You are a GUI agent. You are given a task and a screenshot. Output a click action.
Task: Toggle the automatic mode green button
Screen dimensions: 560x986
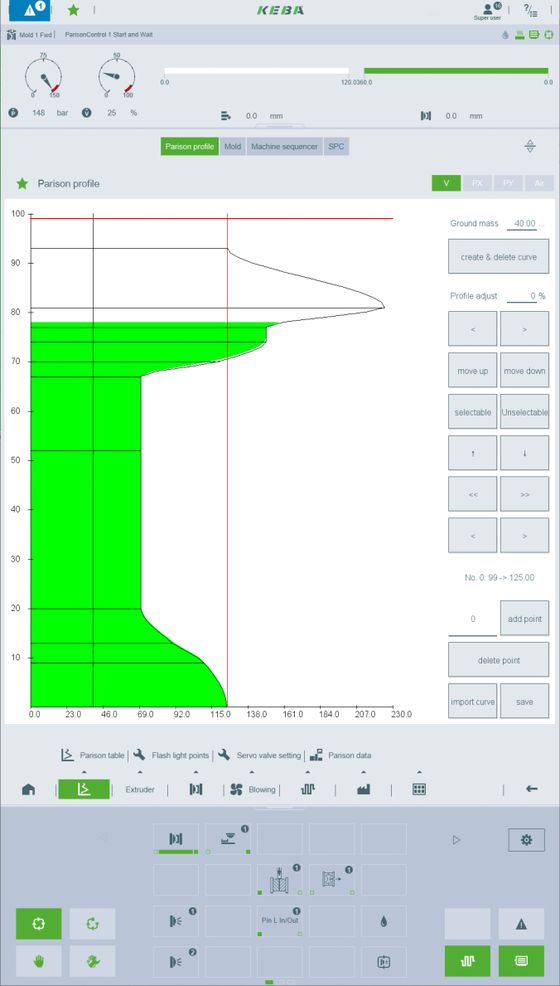coord(38,924)
